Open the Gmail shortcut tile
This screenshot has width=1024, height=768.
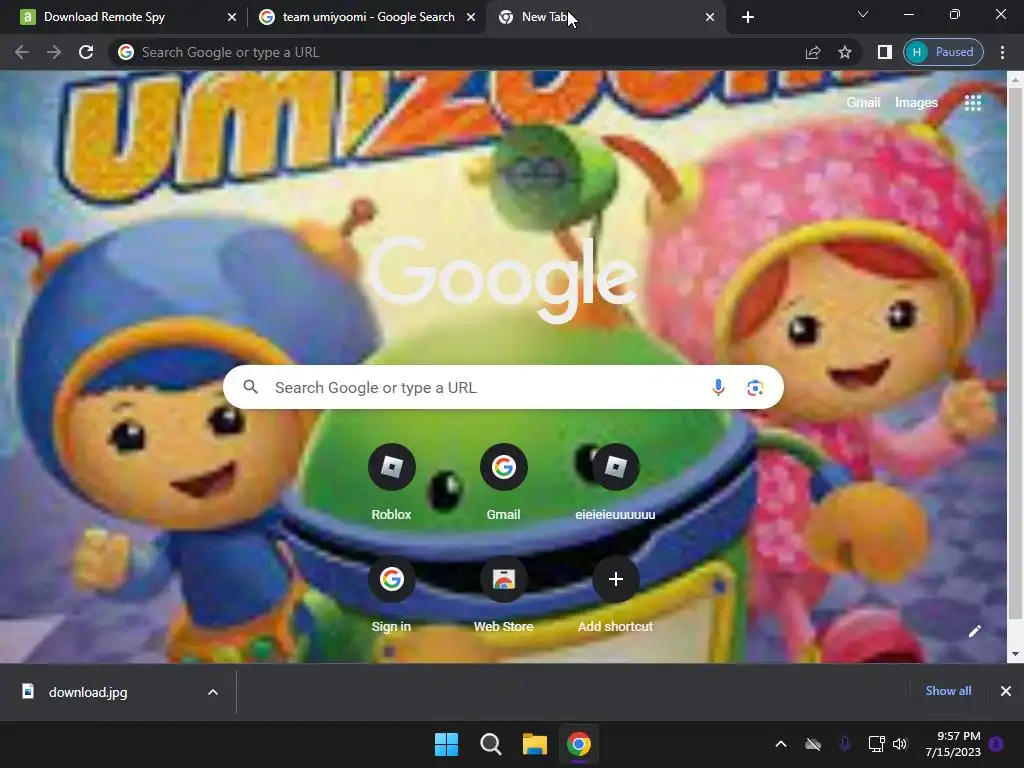[503, 482]
